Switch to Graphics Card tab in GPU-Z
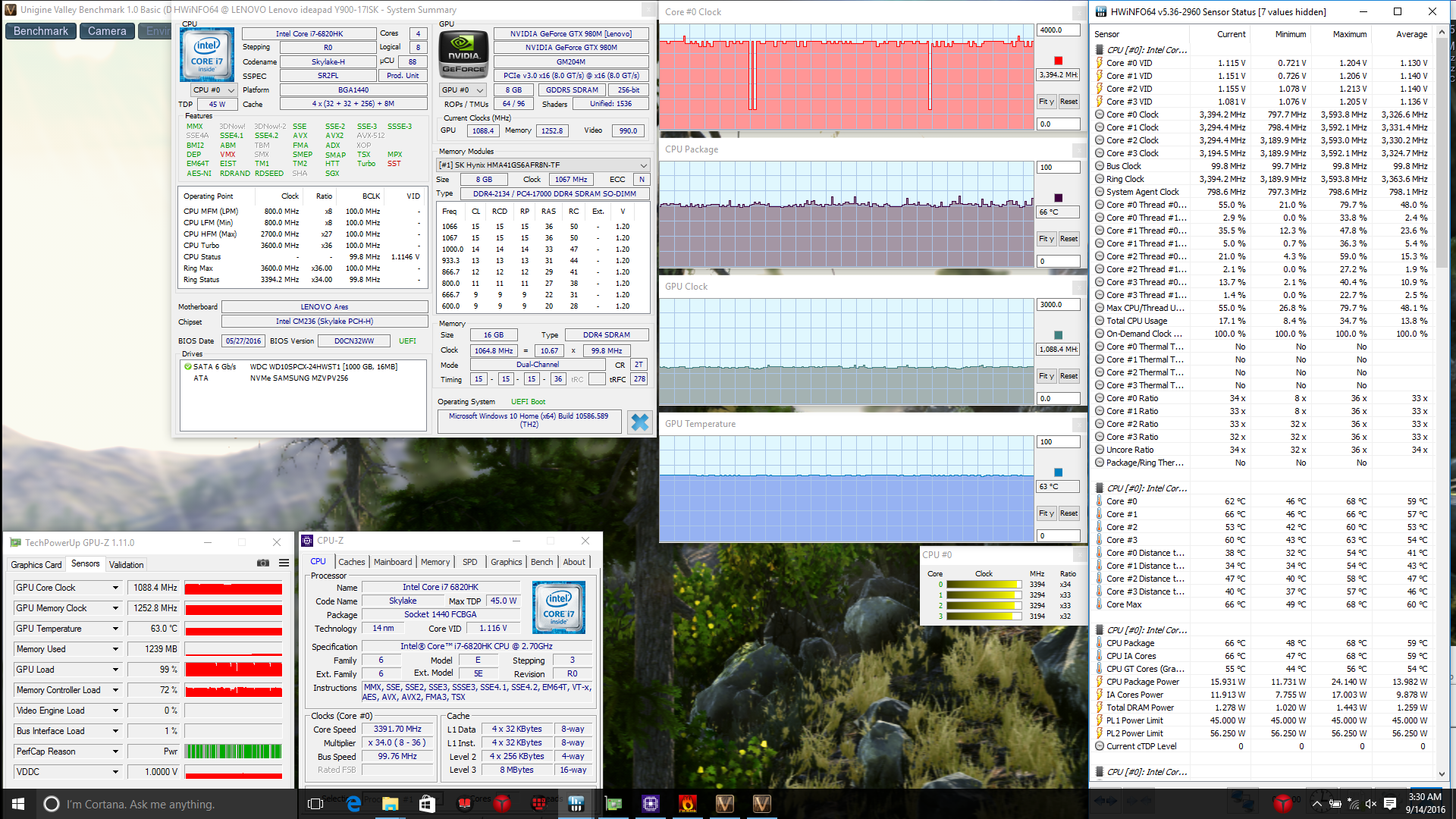Screen dimensions: 1456x819 click(x=36, y=565)
